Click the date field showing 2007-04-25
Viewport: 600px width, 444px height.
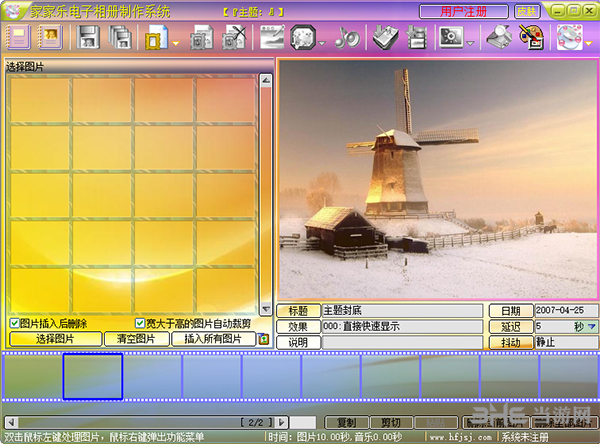pyautogui.click(x=566, y=310)
